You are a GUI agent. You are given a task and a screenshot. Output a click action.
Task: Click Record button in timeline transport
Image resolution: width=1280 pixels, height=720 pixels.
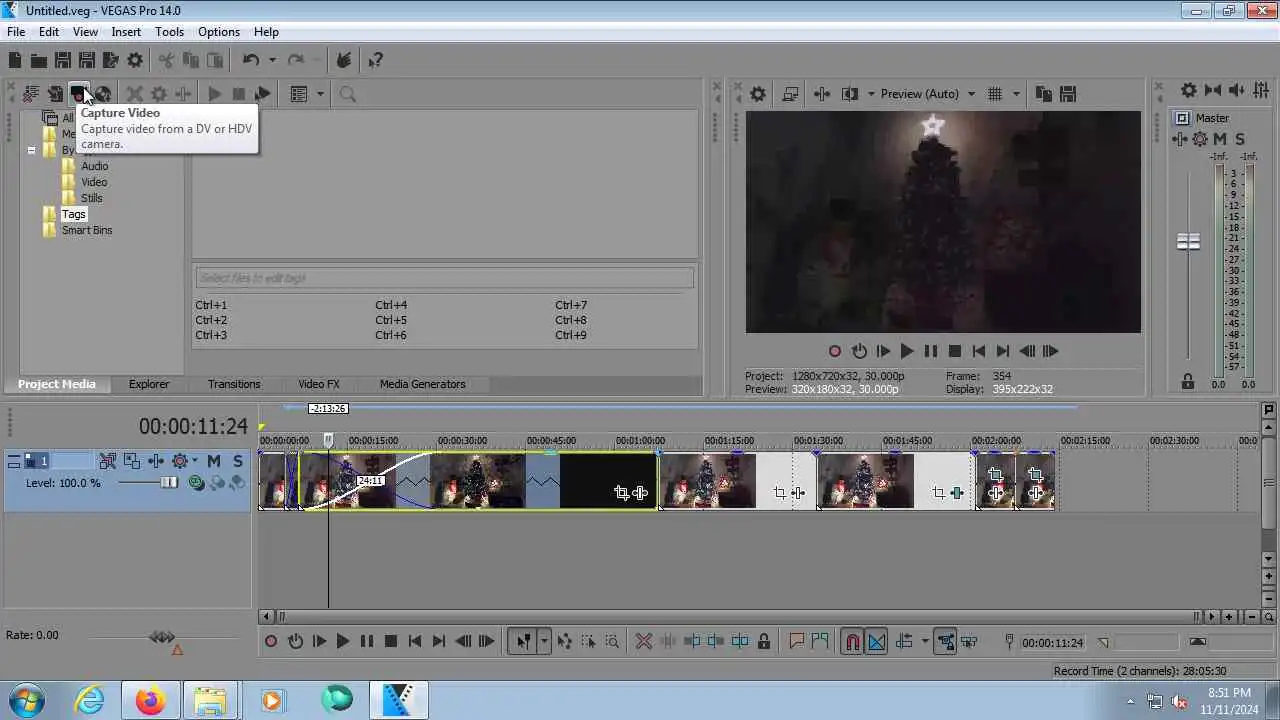click(271, 642)
